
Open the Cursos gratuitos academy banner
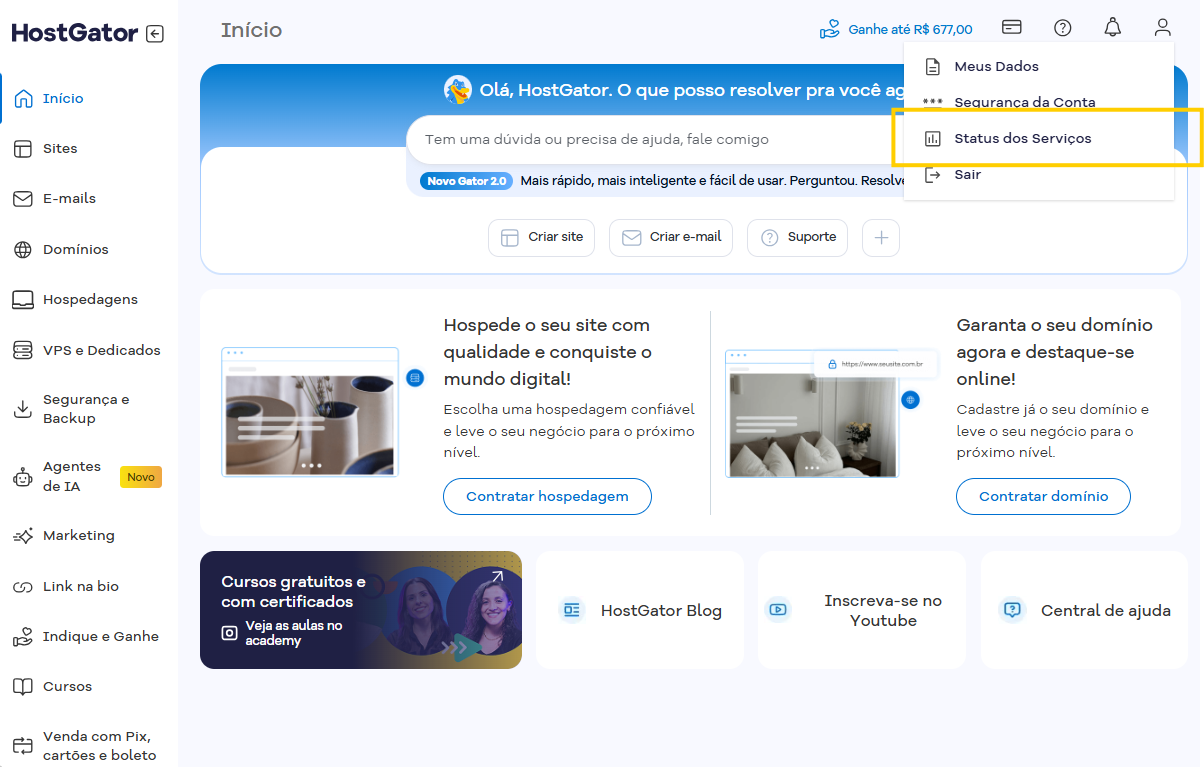(361, 610)
